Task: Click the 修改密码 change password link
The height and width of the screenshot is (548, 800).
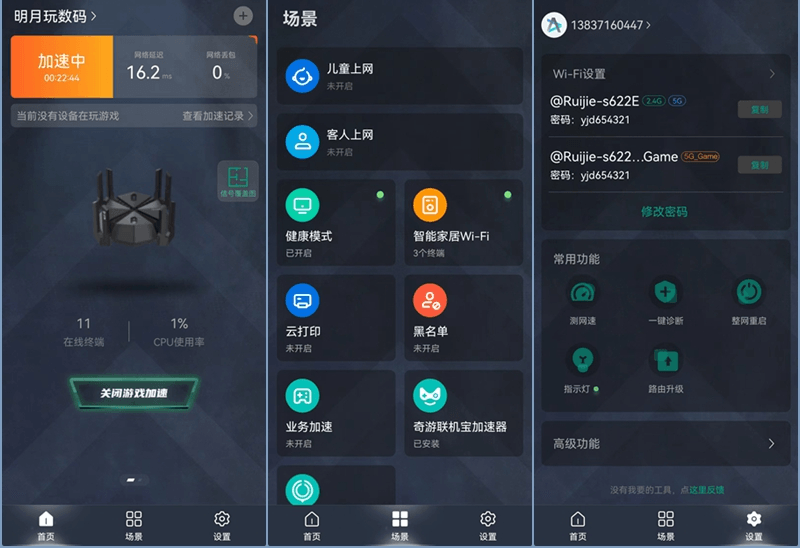Action: 664,211
